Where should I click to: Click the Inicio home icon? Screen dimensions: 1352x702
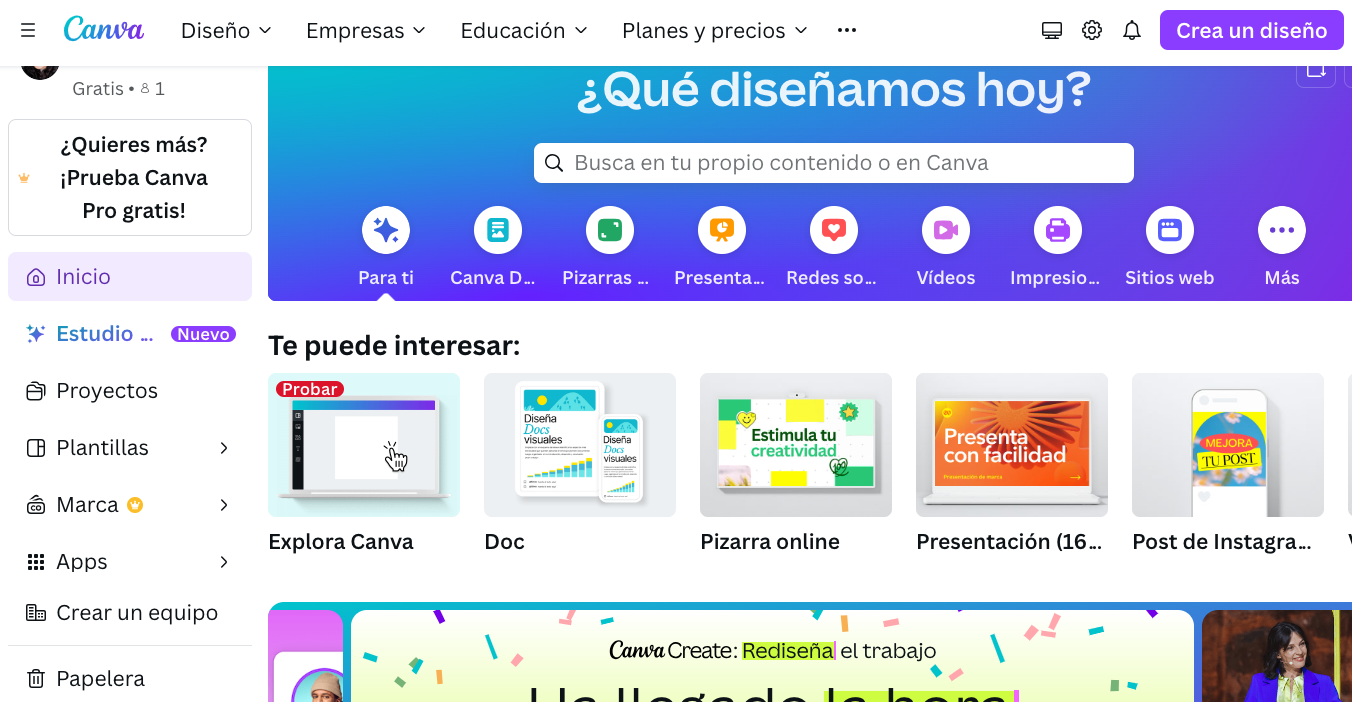(36, 277)
